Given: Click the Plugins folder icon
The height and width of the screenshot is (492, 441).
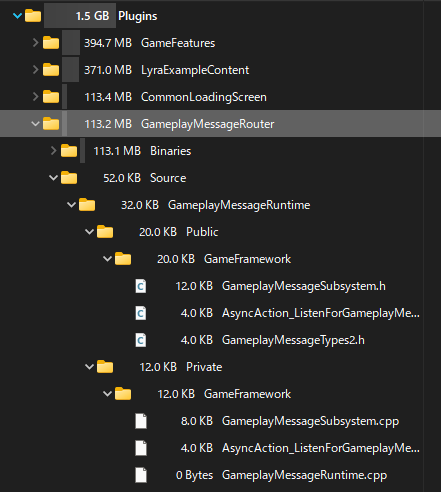Looking at the screenshot, I should coord(33,16).
